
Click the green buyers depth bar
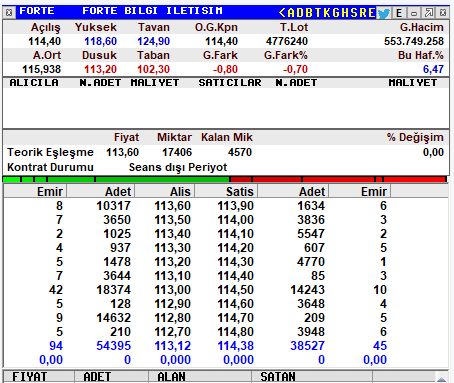[x=116, y=179]
